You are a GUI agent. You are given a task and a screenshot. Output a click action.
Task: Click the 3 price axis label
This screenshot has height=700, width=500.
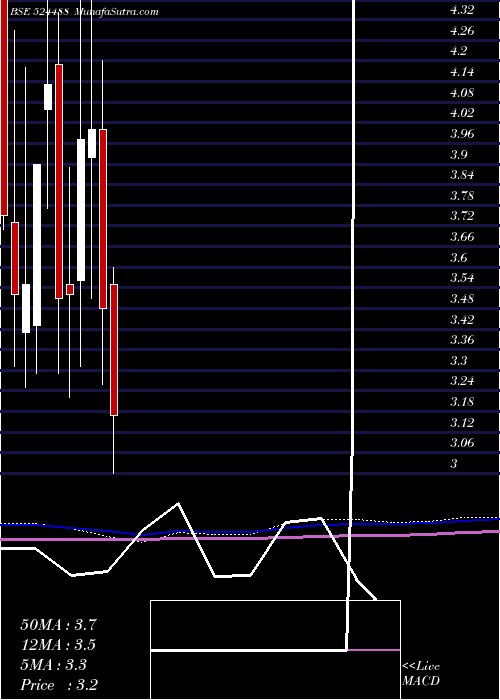tap(454, 463)
